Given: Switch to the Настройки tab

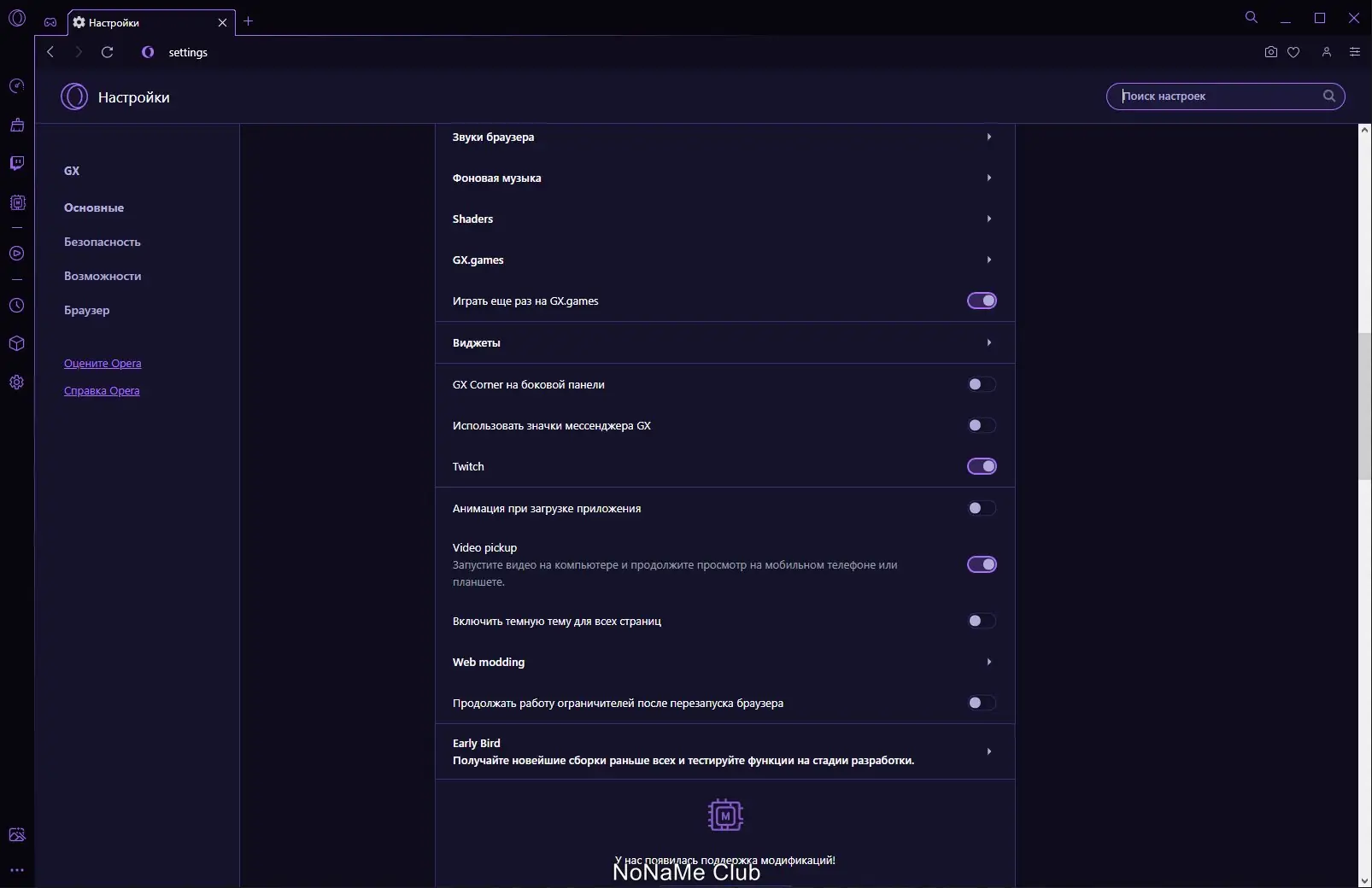Looking at the screenshot, I should coord(145,22).
